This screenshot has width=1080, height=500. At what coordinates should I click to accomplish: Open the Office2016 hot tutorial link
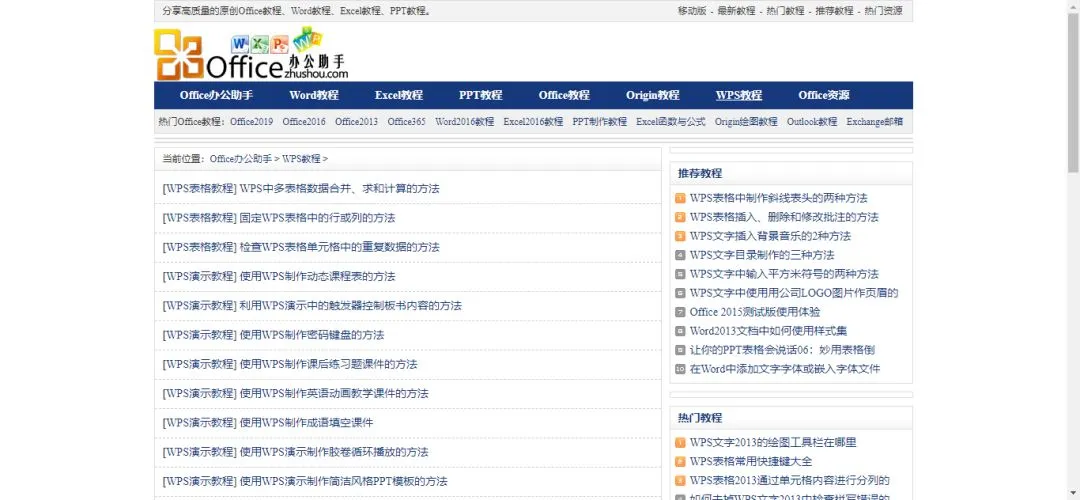pyautogui.click(x=304, y=122)
